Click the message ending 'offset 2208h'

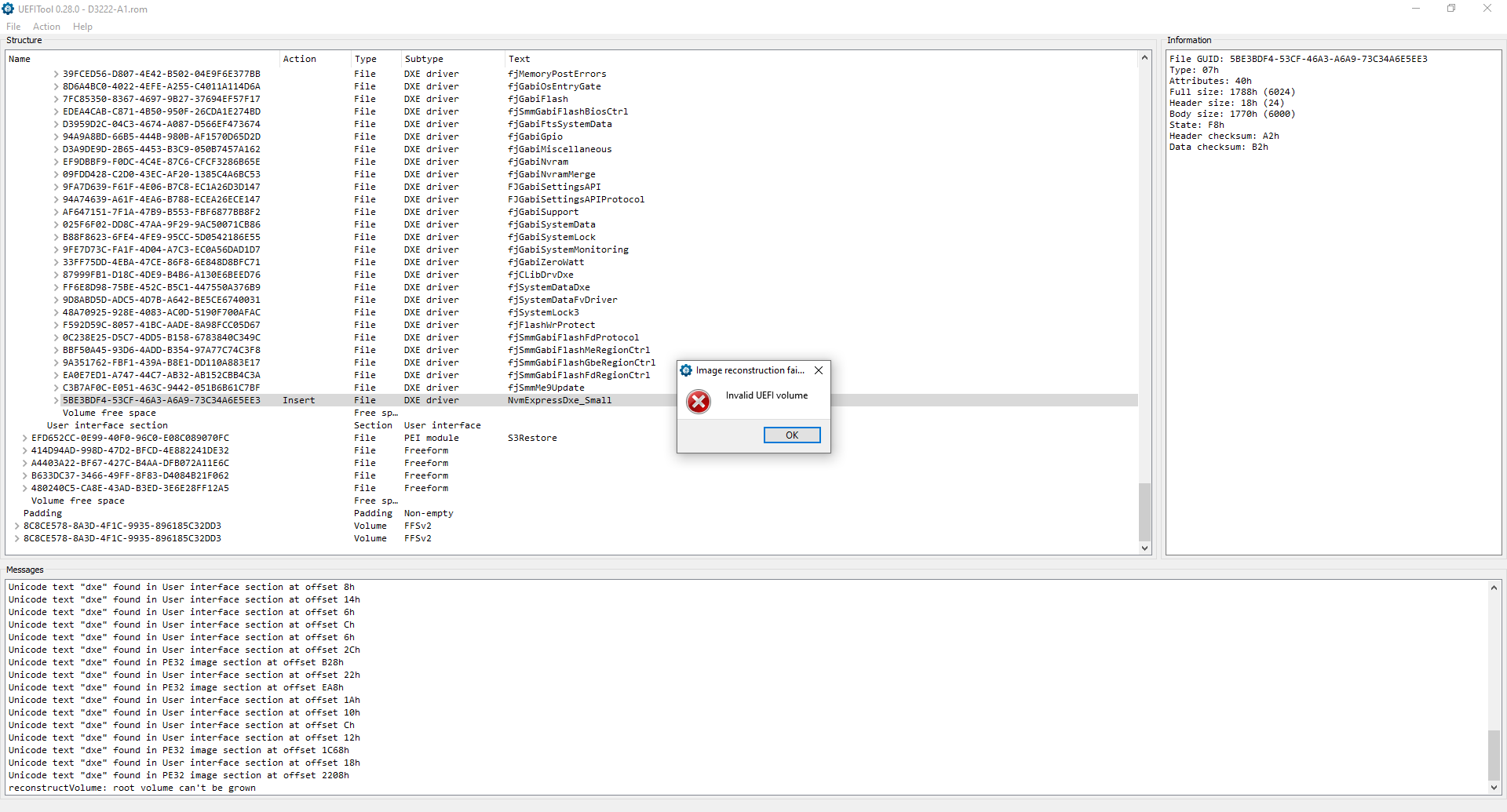(178, 775)
